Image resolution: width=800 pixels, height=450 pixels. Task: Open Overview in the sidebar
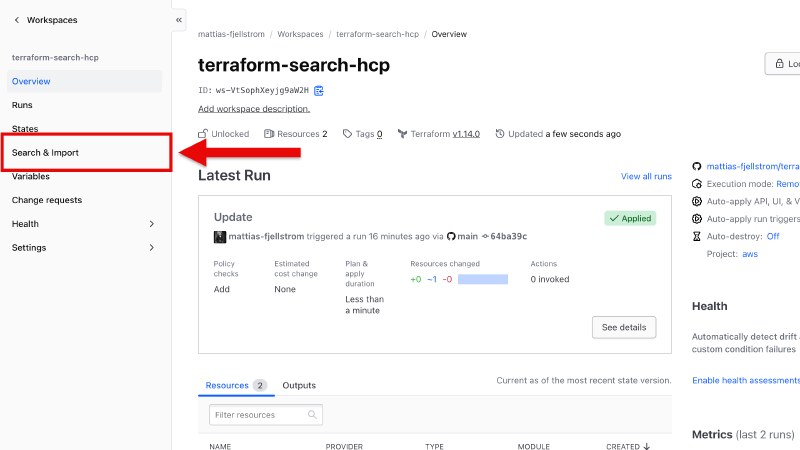[x=85, y=81]
